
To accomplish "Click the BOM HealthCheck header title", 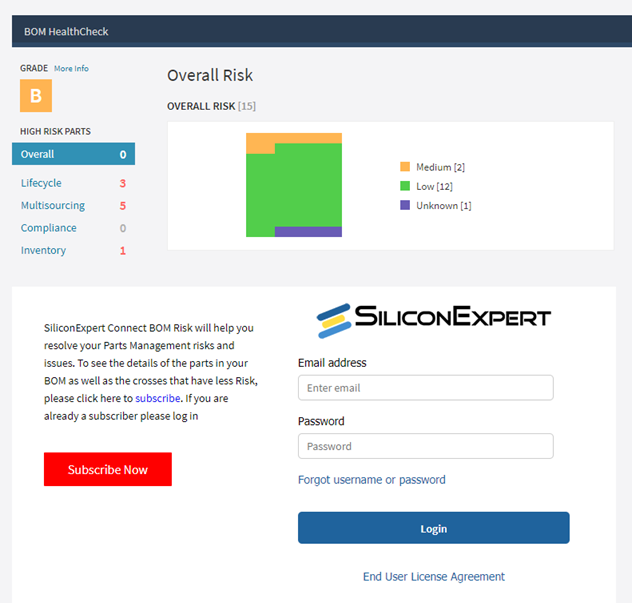I will [66, 31].
